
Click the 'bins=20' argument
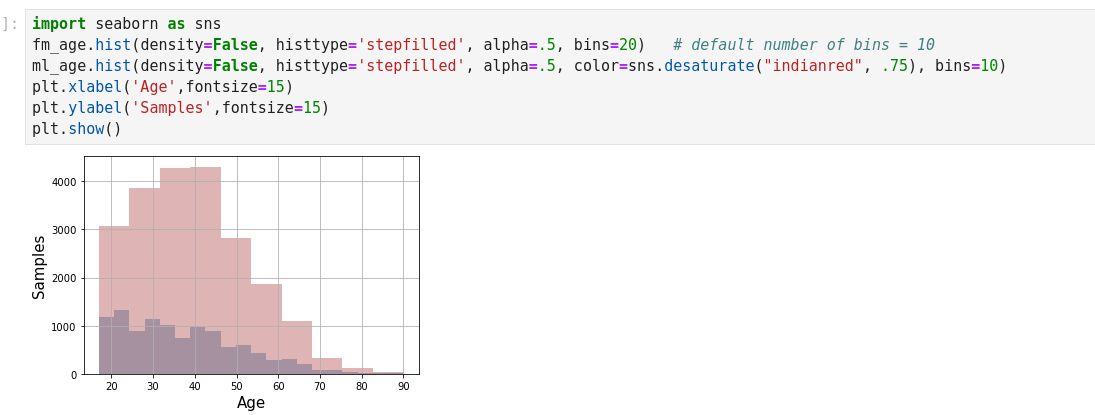pyautogui.click(x=605, y=45)
